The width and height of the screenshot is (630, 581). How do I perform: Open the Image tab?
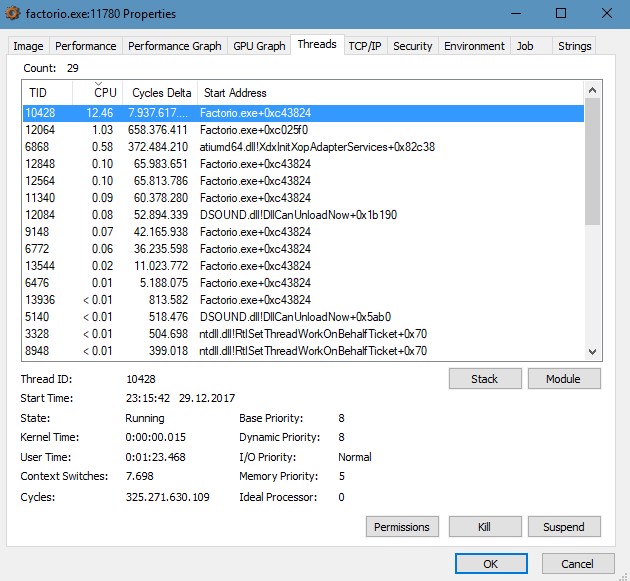tap(28, 46)
